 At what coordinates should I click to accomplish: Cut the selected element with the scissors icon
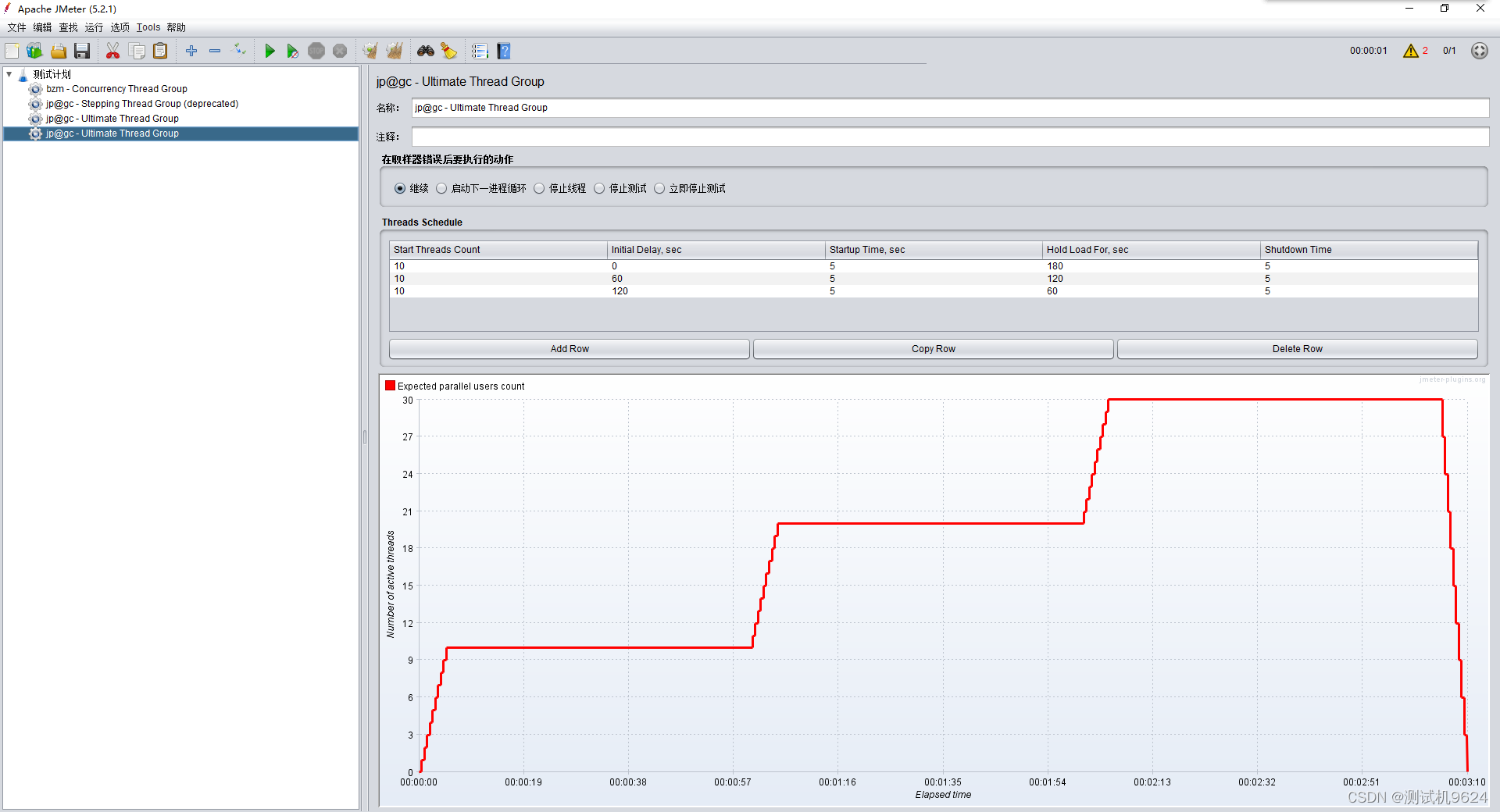[113, 51]
